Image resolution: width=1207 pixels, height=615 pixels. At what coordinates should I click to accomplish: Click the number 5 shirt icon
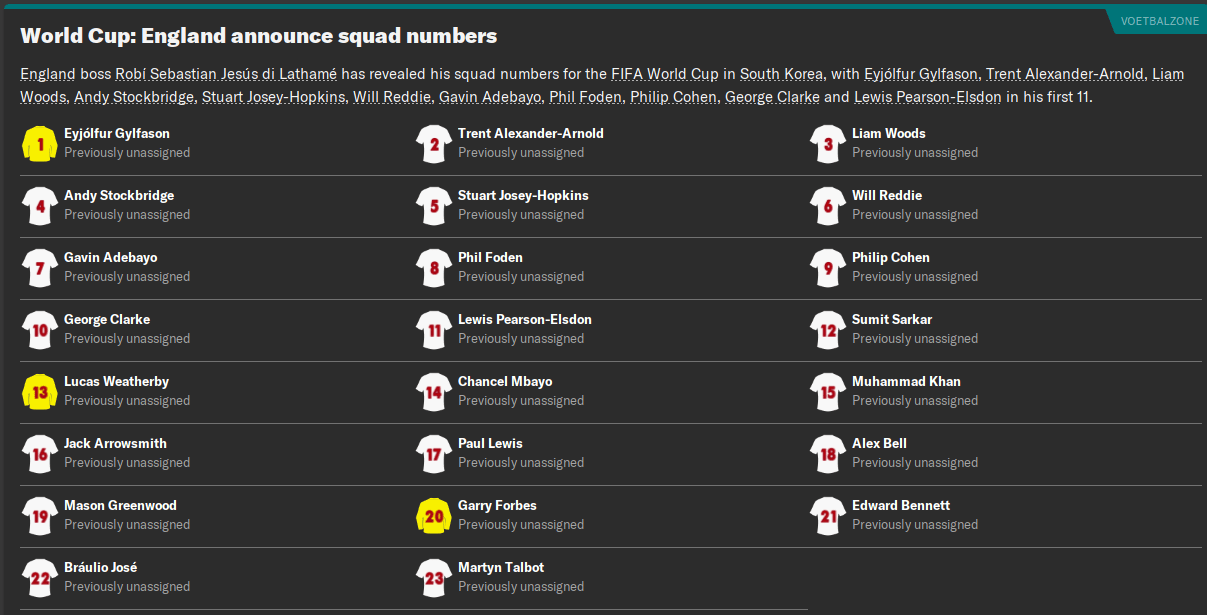coord(434,206)
